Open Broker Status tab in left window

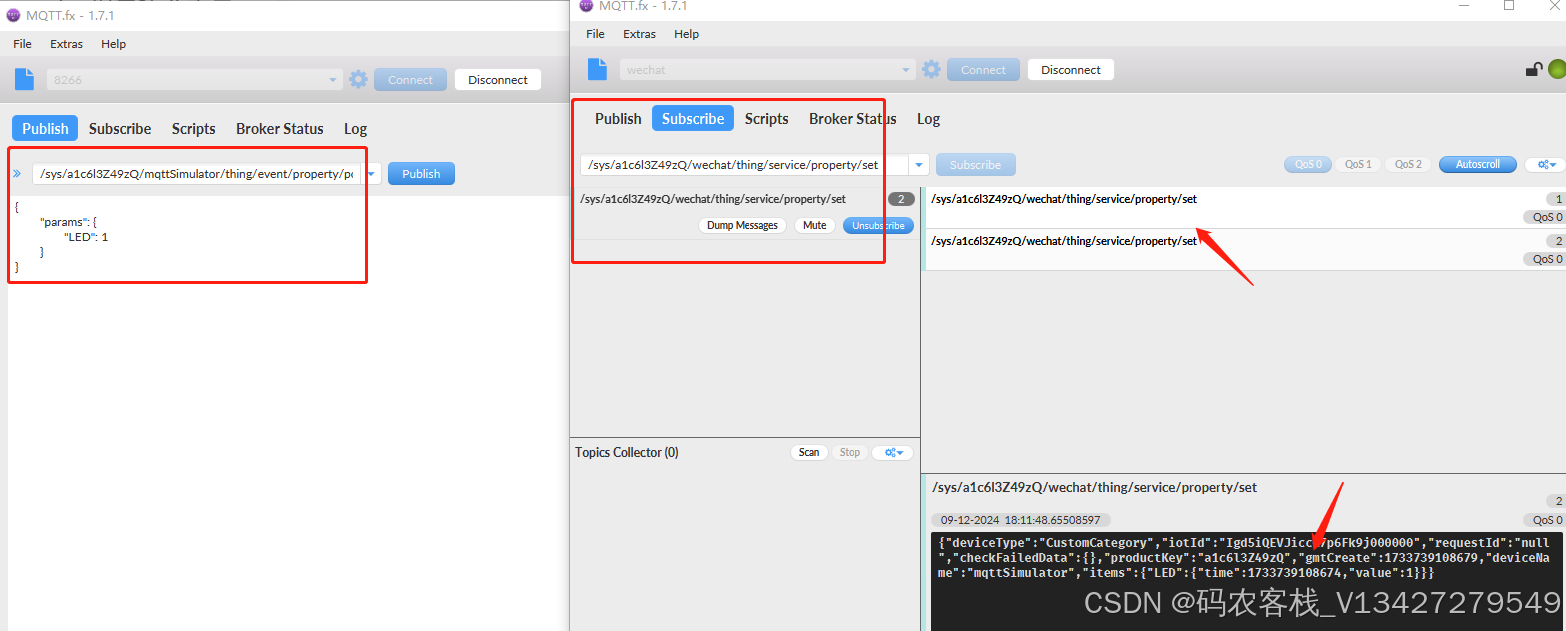point(280,128)
